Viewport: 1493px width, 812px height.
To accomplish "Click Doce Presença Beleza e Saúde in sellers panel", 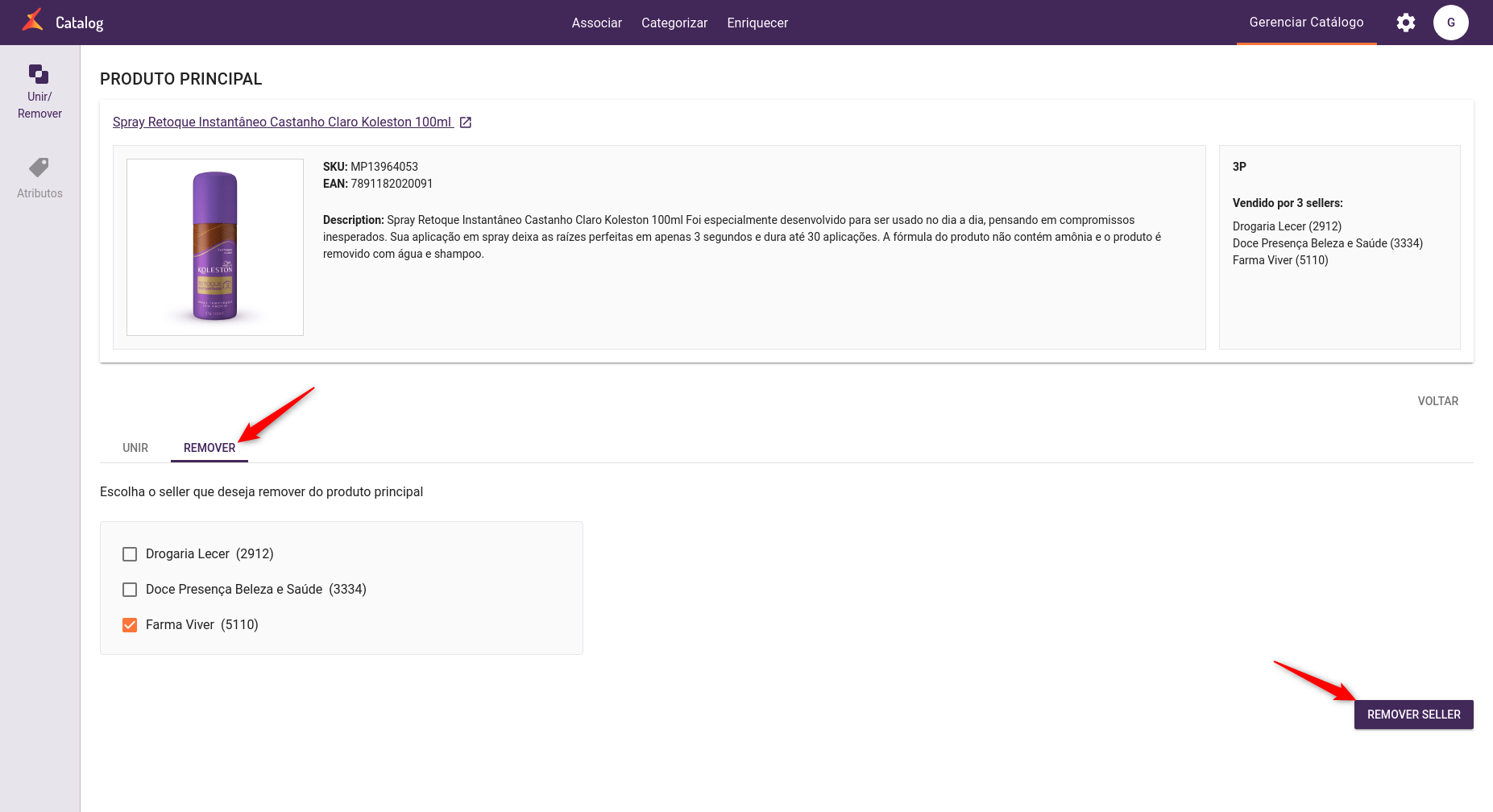I will [1328, 243].
